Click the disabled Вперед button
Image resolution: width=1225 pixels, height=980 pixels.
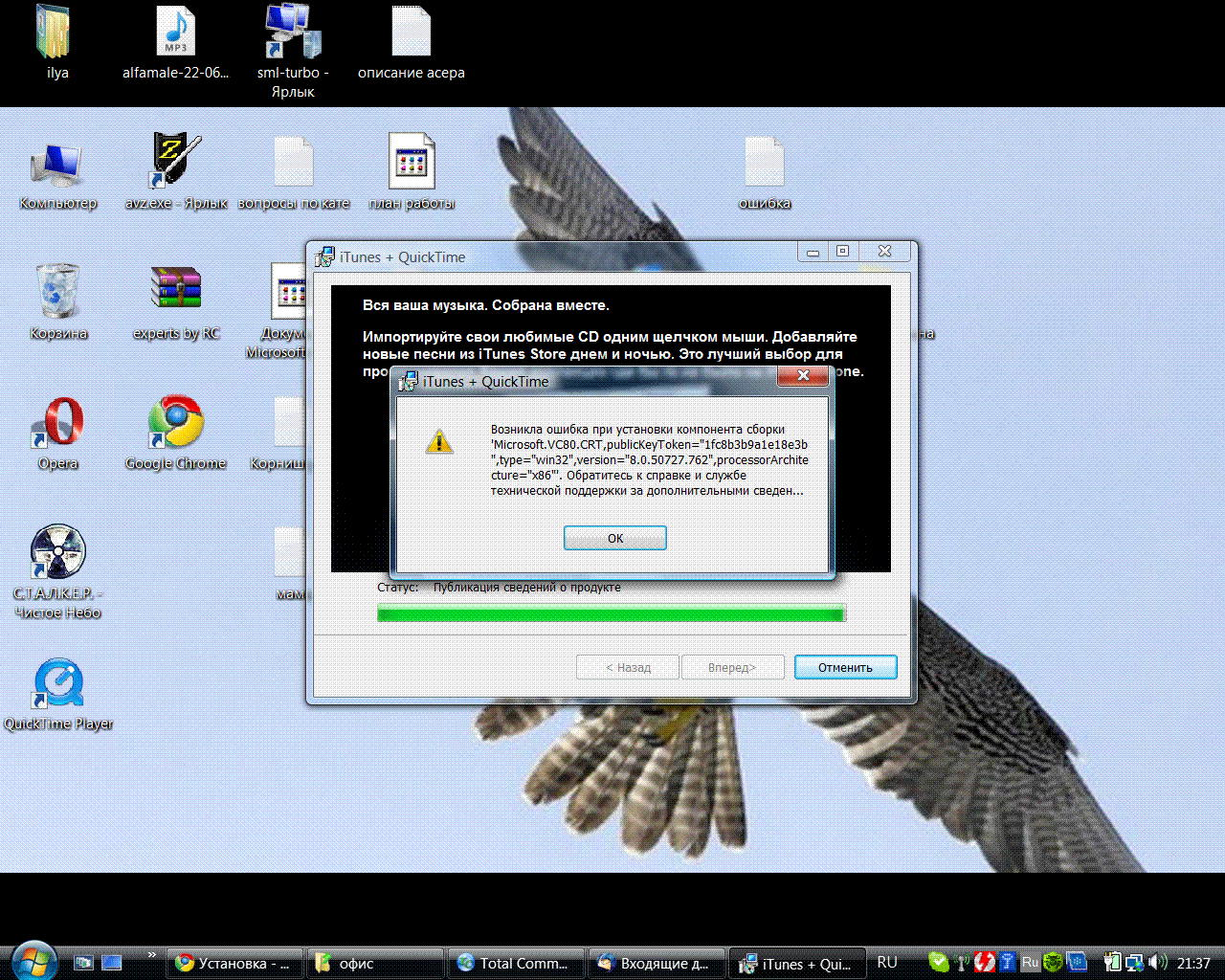click(x=732, y=667)
